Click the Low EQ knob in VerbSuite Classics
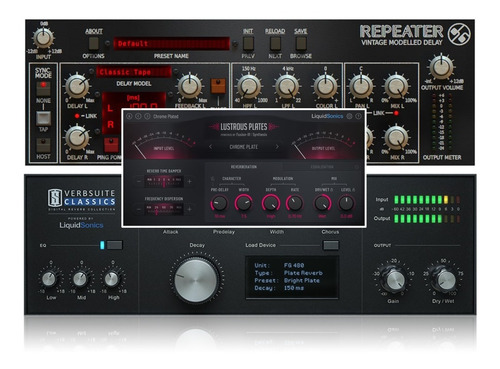500x369 pixels. click(x=50, y=279)
